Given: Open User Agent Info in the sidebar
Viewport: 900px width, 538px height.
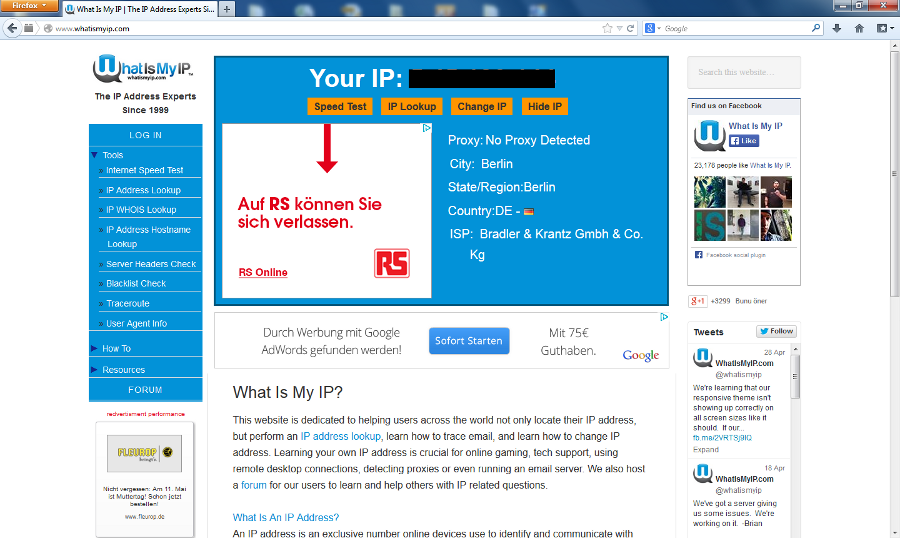Looking at the screenshot, I should (137, 323).
